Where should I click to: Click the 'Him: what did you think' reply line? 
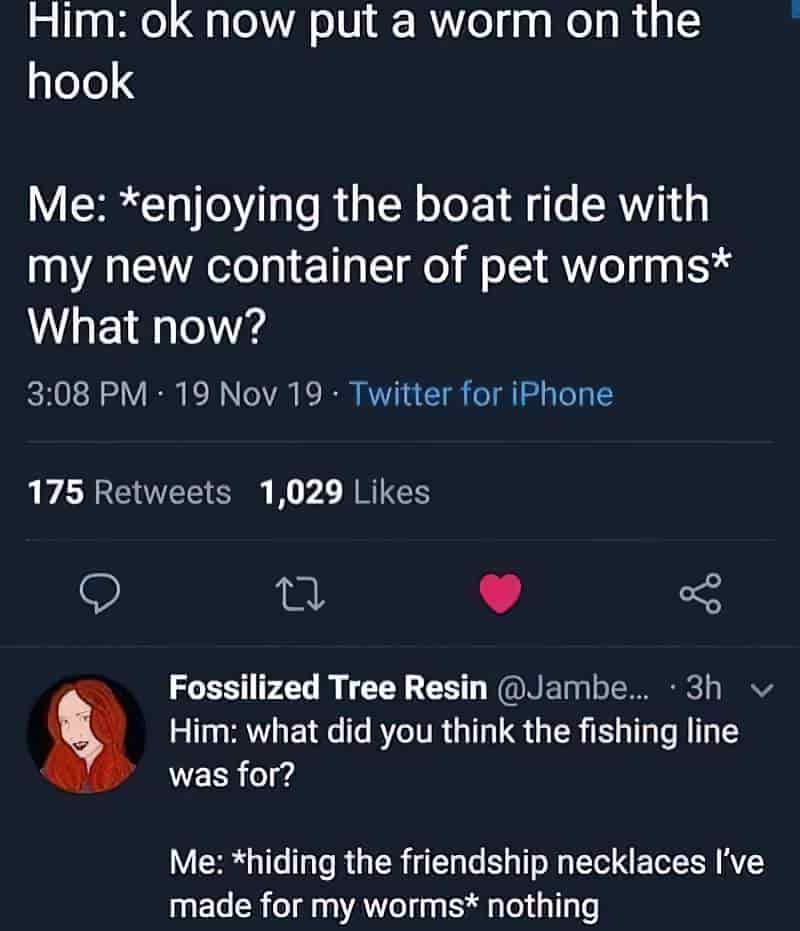[454, 732]
